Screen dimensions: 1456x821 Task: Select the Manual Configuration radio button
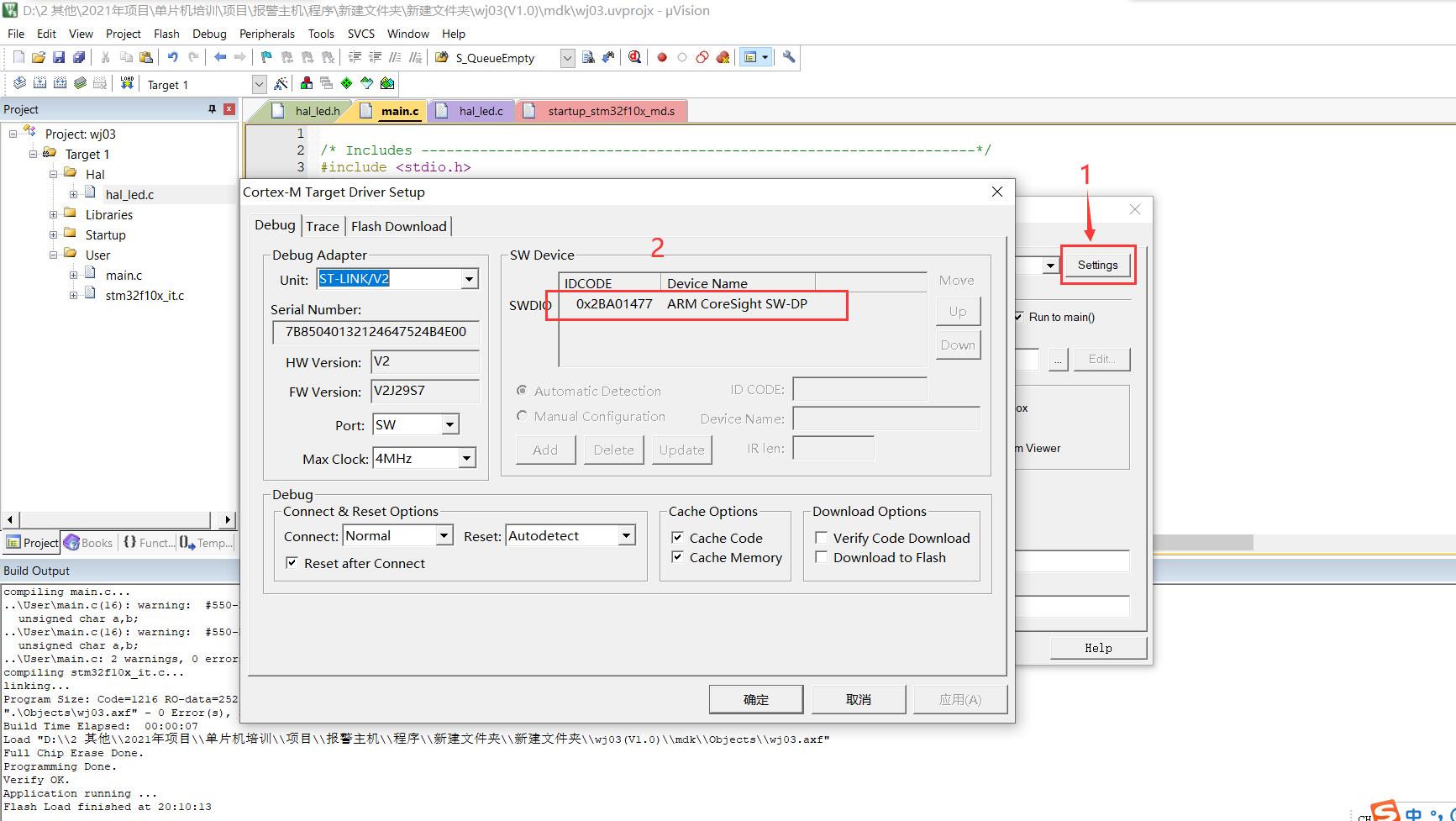click(523, 416)
